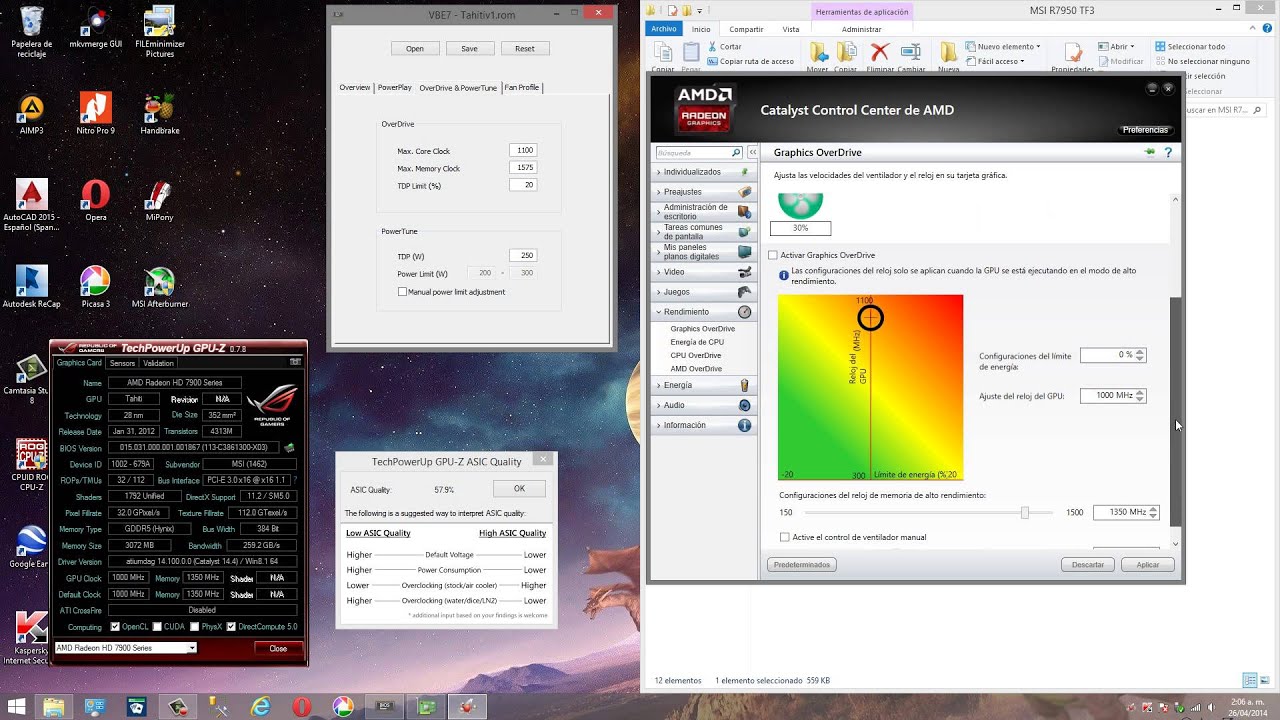
Task: Click the Bus Interface question mark in GPU-Z
Action: (294, 480)
